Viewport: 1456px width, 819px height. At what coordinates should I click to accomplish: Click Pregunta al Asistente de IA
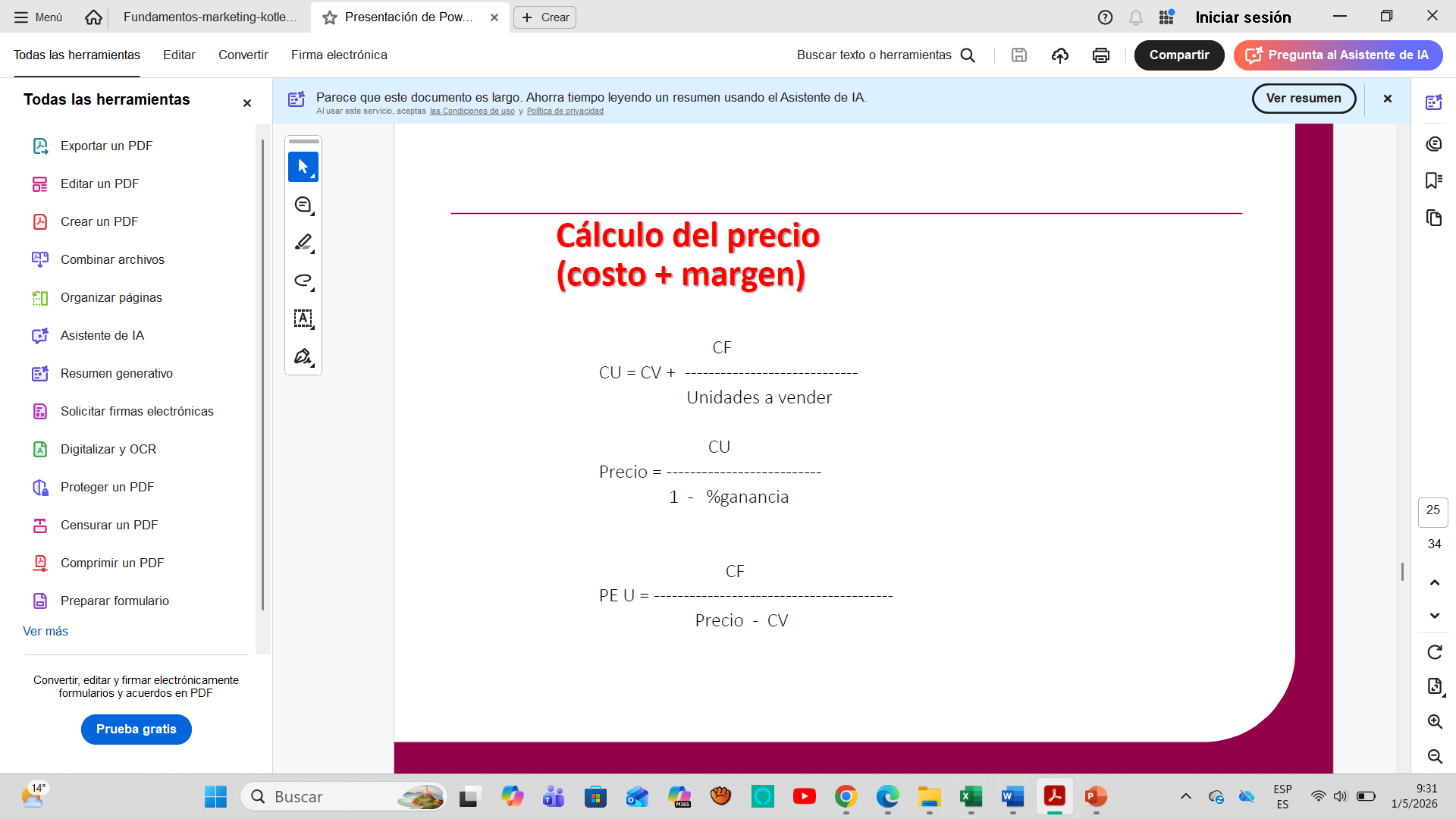1338,55
